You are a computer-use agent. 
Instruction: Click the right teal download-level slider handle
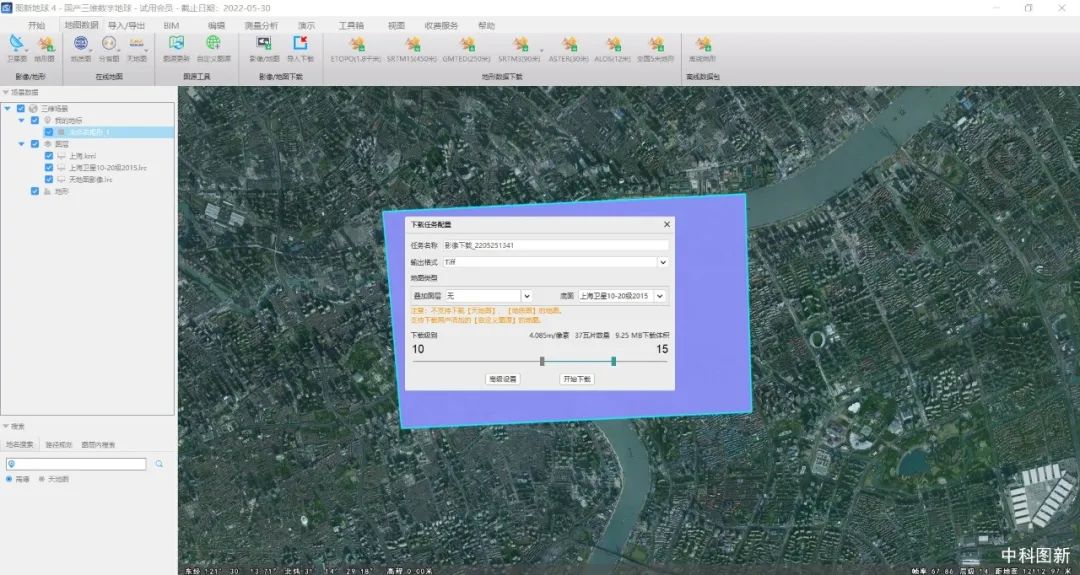(x=613, y=361)
